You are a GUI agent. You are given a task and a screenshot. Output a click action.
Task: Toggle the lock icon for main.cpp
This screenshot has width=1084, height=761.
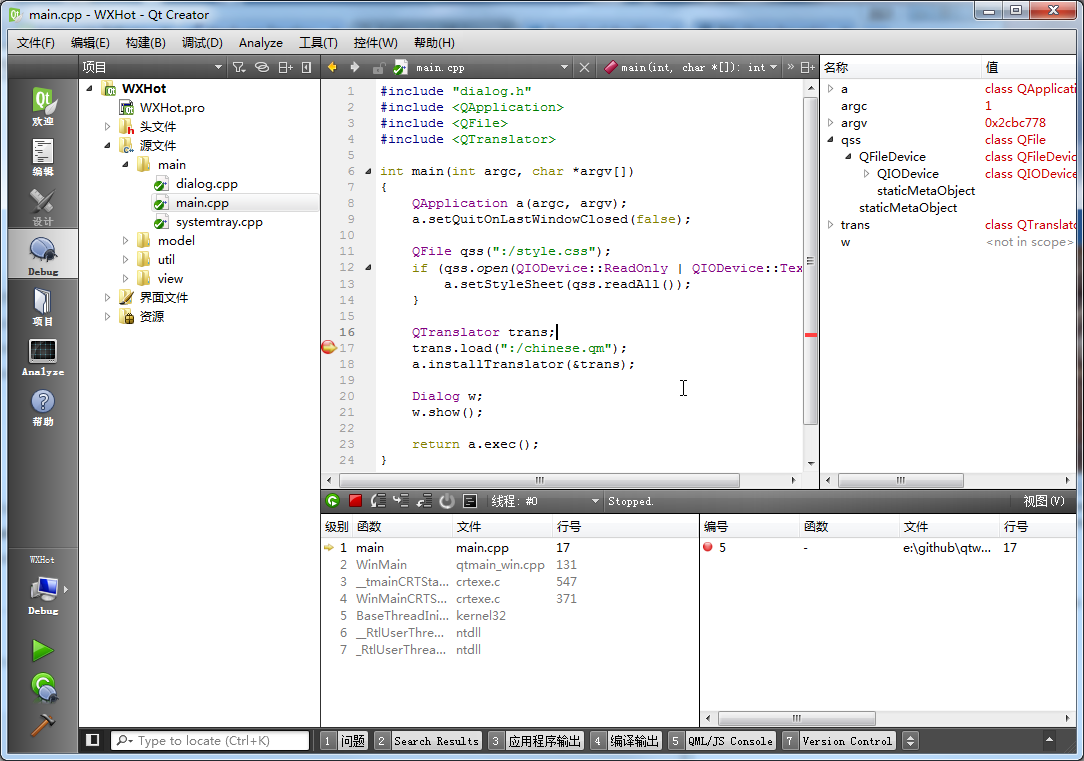(x=378, y=67)
